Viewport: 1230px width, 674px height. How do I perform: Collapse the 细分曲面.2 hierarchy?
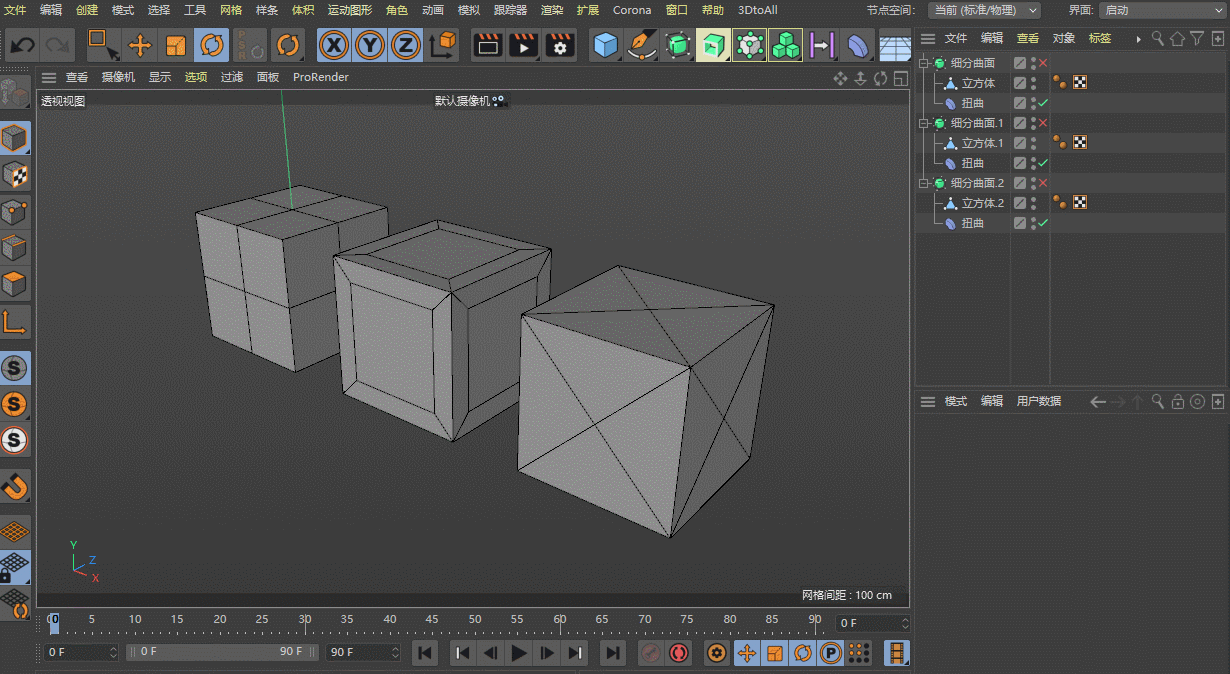(924, 183)
